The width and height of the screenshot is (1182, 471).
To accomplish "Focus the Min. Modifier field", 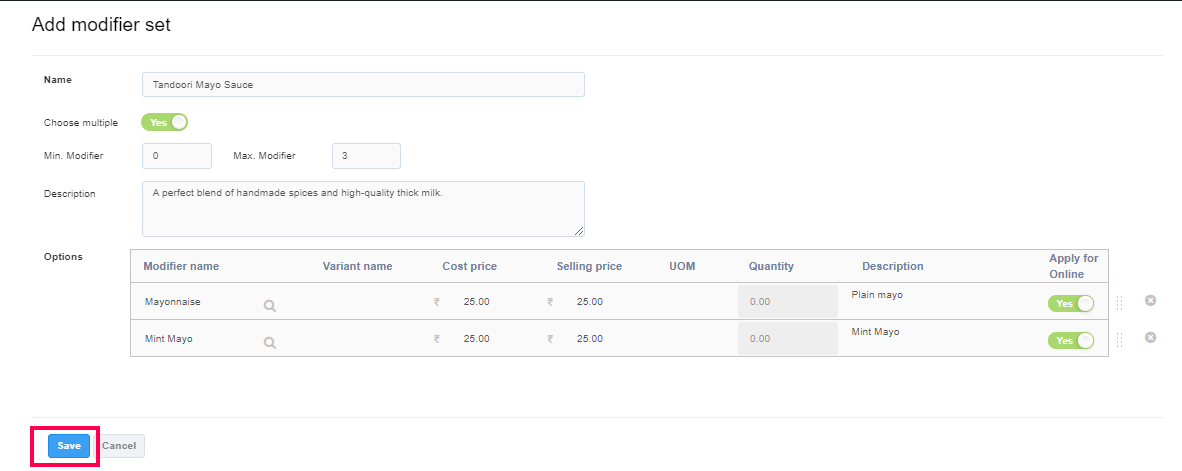I will (177, 156).
